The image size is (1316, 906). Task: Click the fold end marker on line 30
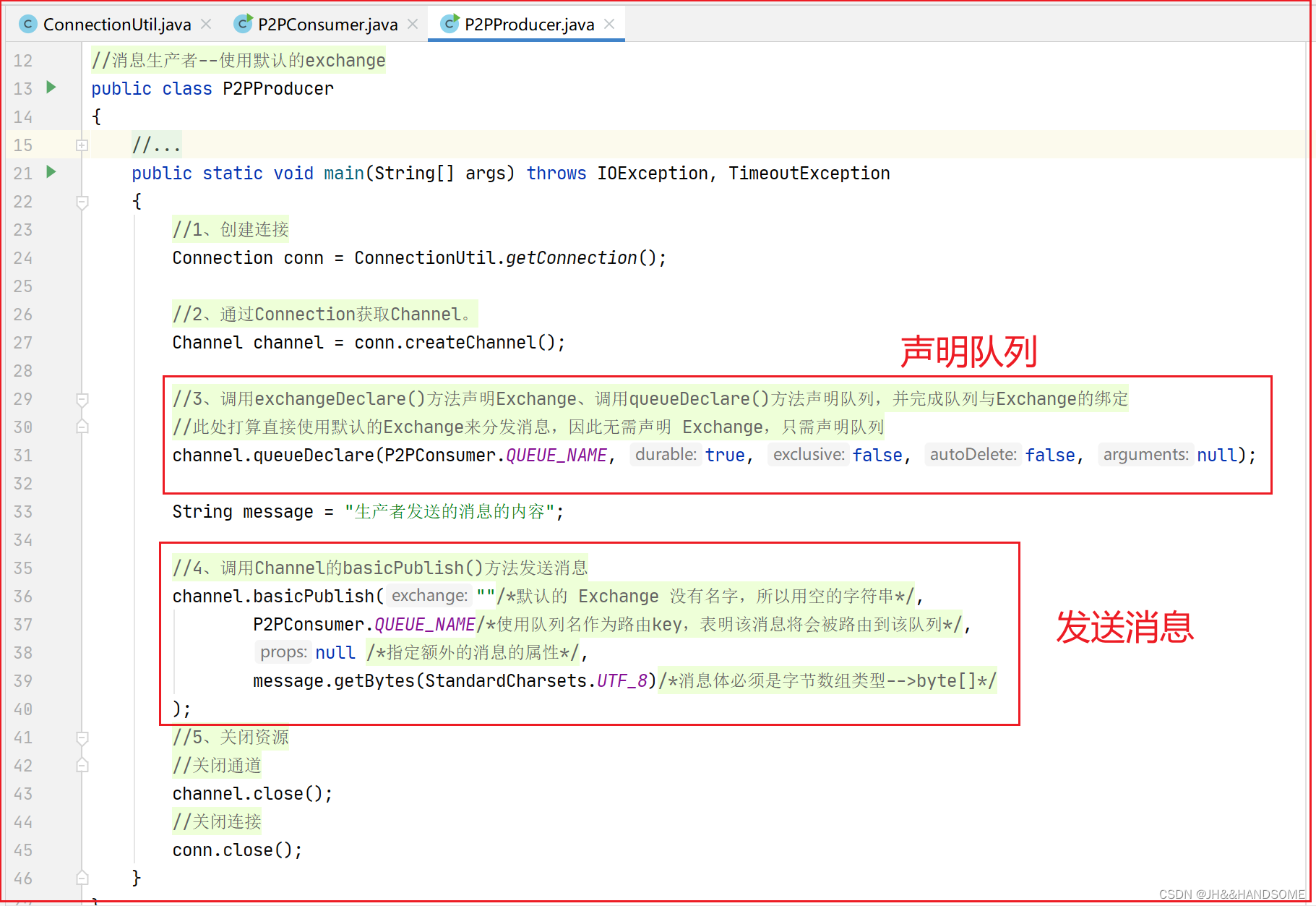[82, 427]
